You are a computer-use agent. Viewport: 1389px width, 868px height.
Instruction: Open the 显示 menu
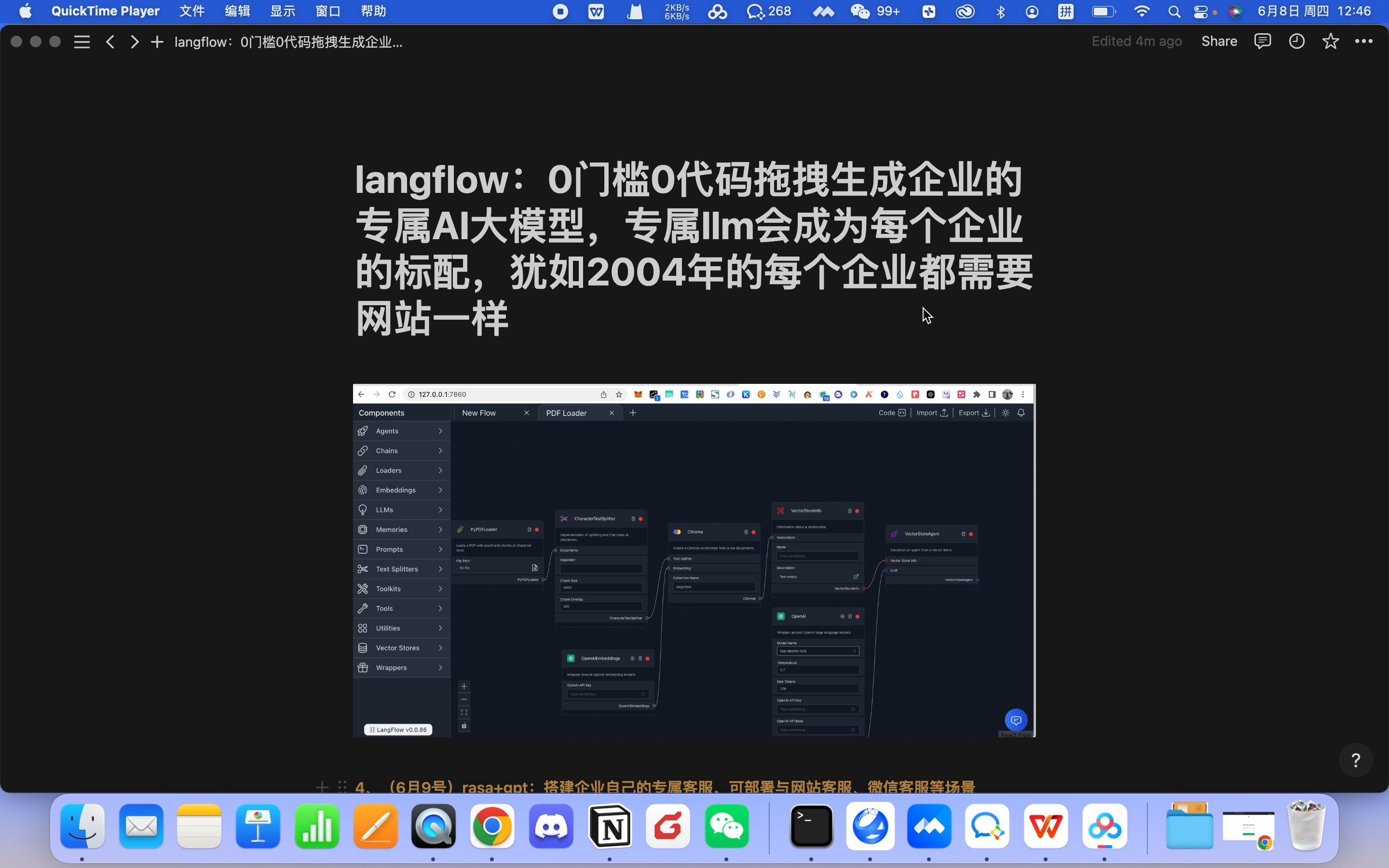(x=283, y=11)
